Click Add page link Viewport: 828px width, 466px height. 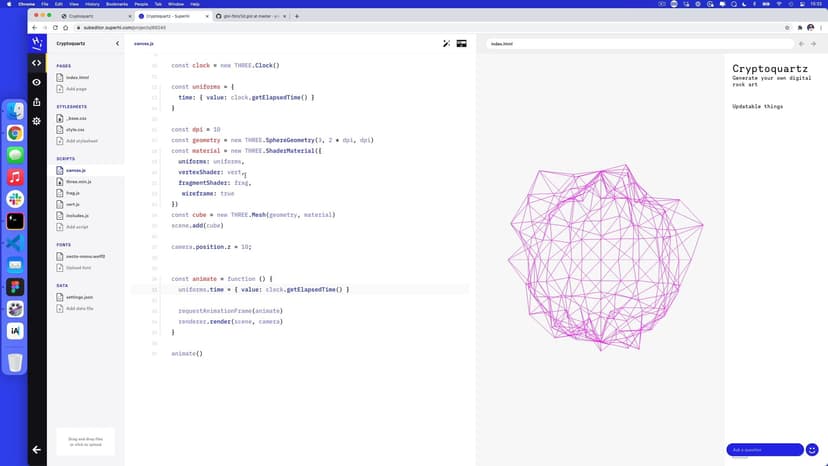click(x=75, y=89)
